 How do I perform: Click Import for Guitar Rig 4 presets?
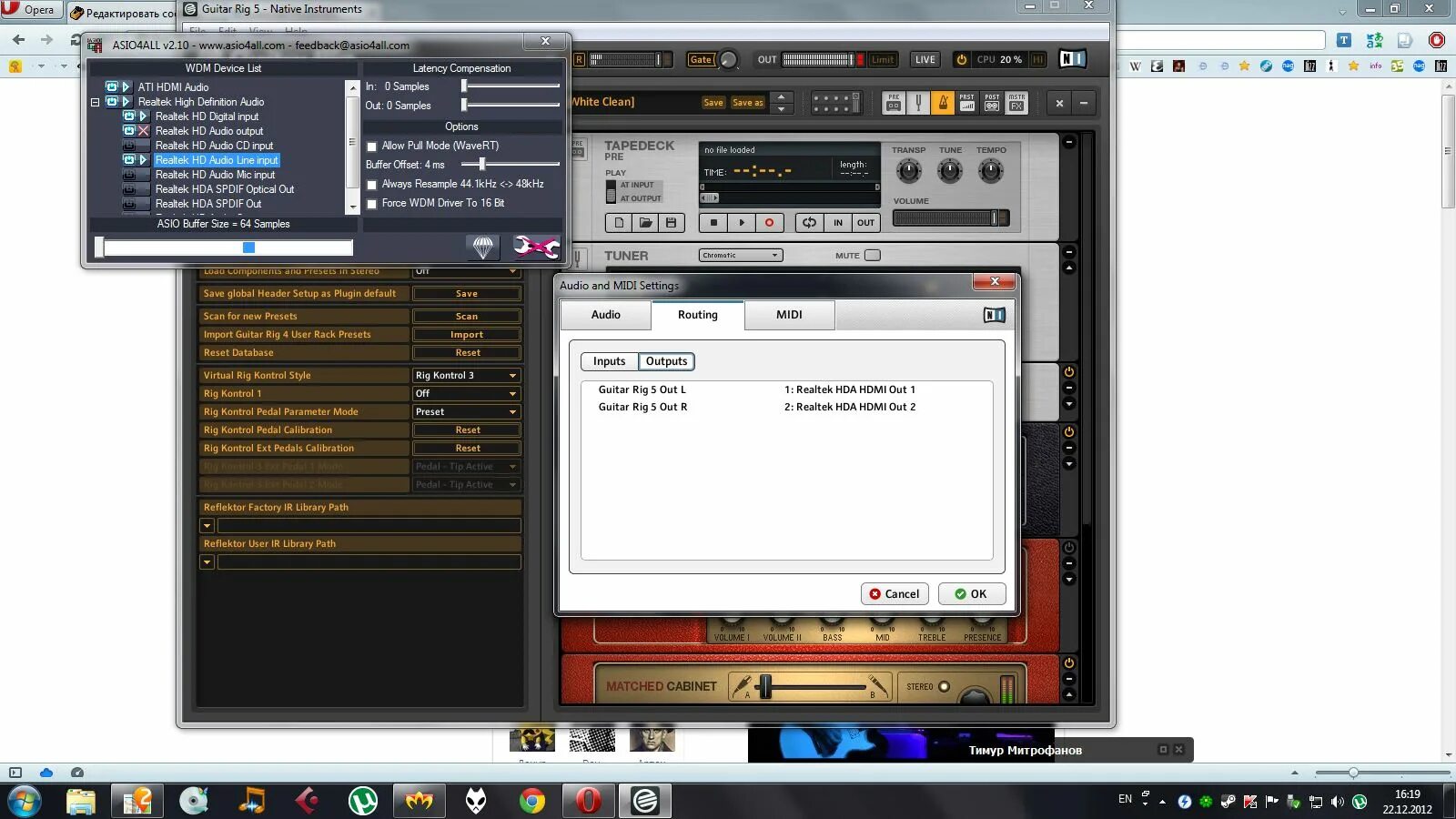pos(467,335)
